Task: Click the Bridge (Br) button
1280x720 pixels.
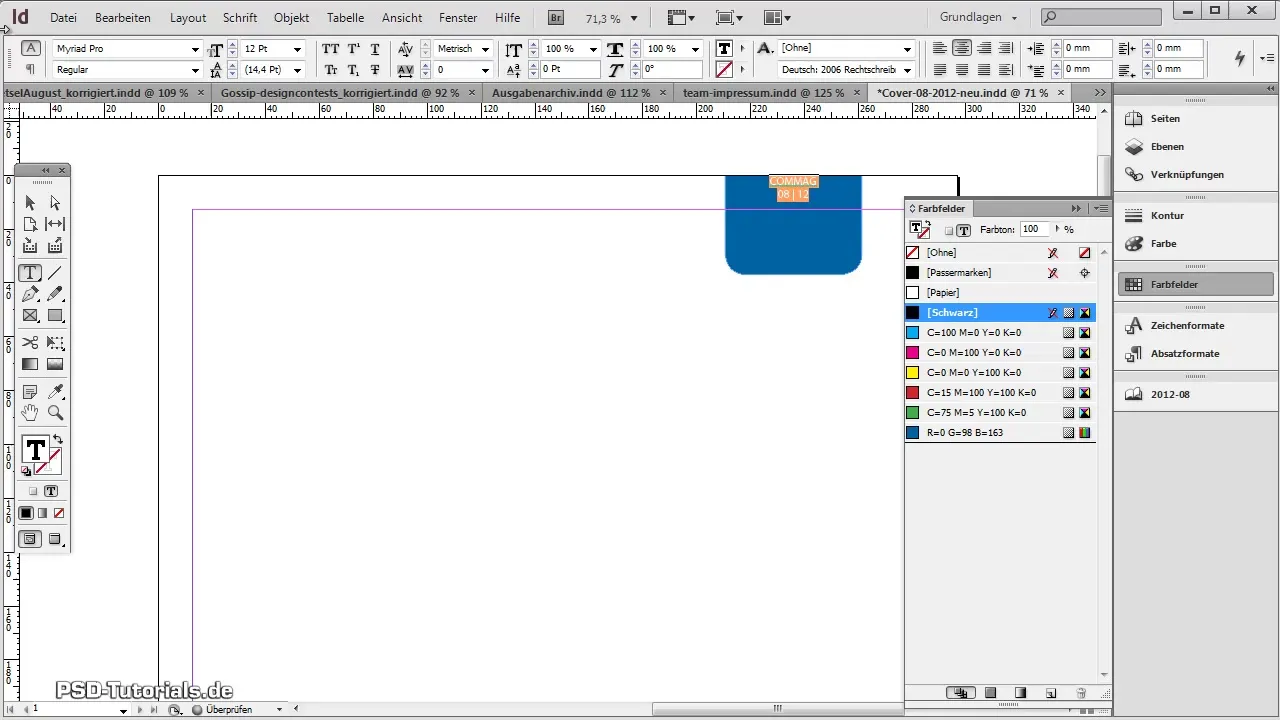Action: point(556,18)
